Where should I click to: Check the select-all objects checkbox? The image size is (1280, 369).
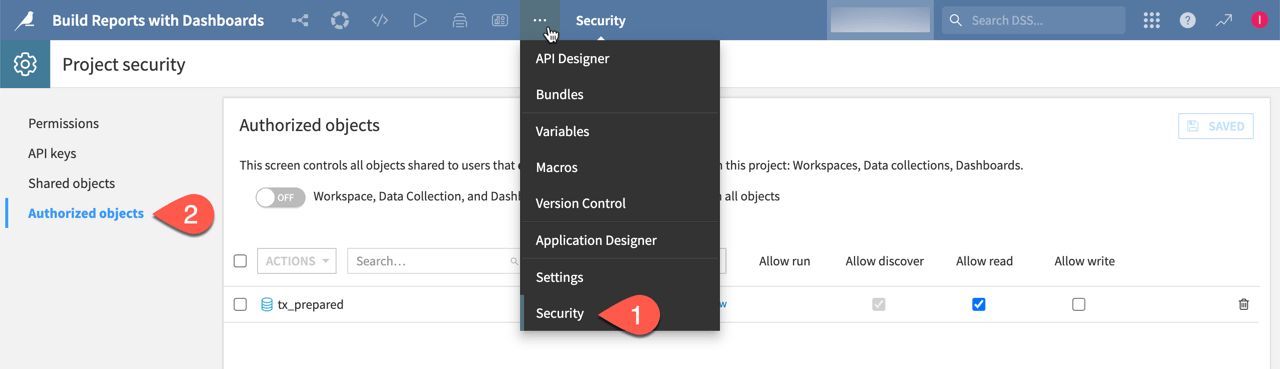(240, 261)
